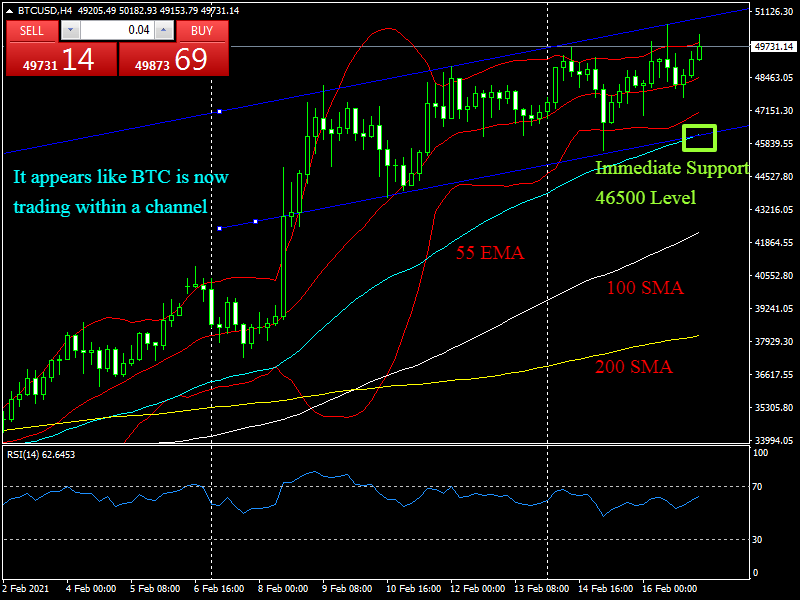Click price scale value 40552.80
Screen dimensions: 800x600
click(774, 276)
